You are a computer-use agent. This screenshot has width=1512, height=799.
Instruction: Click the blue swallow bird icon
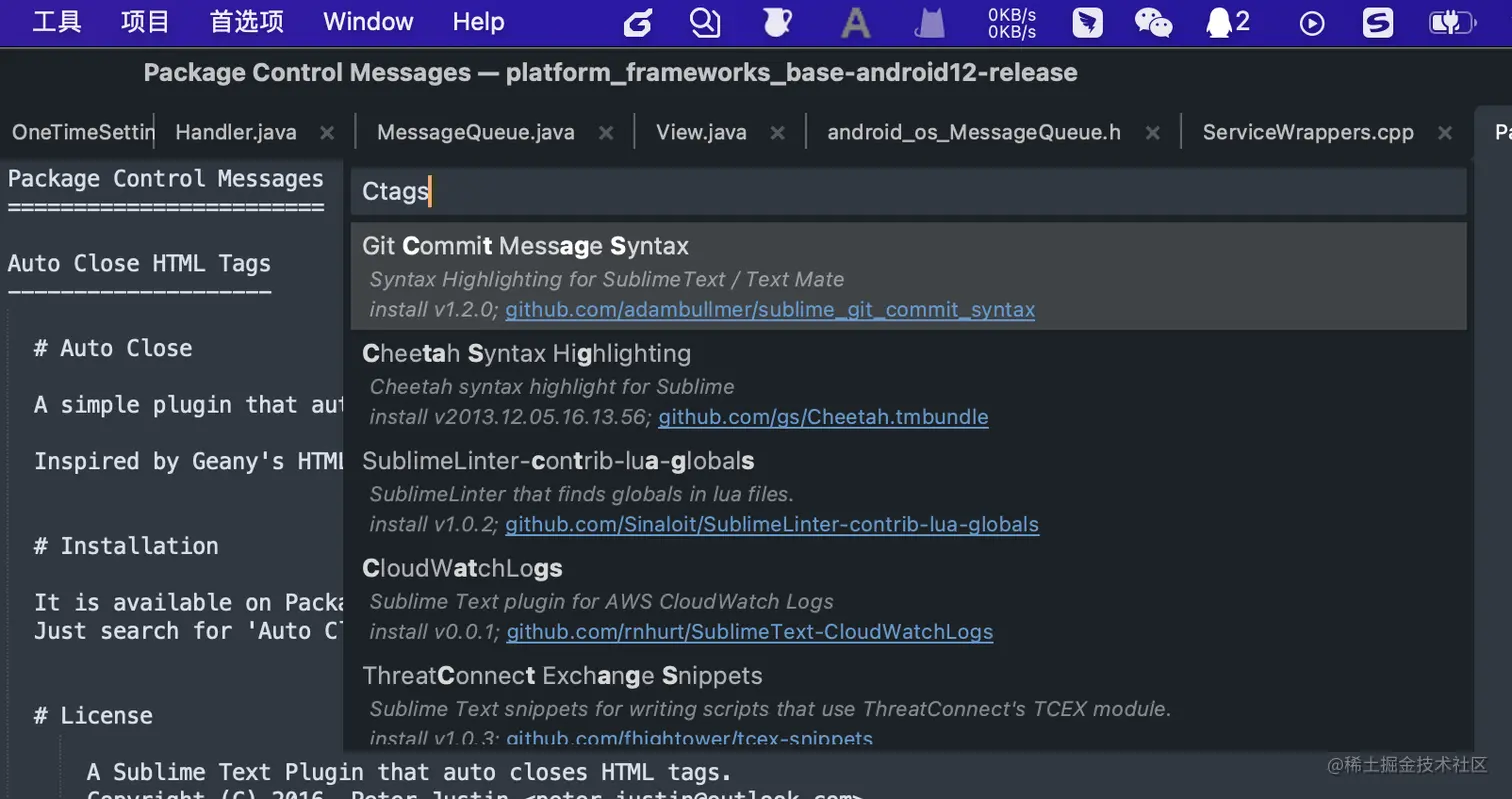(1087, 23)
